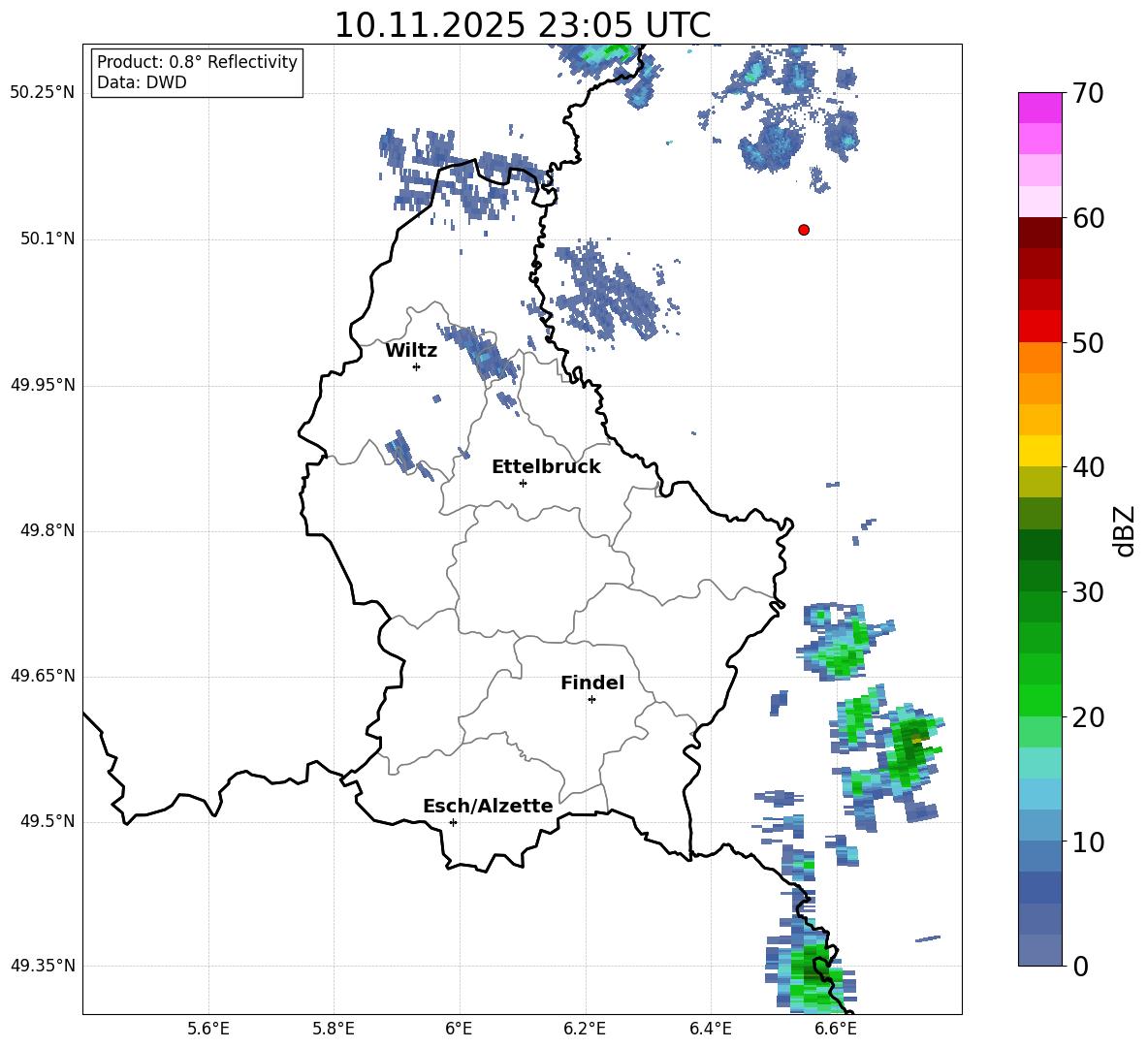
Task: Click the Esch/Alzette station cross marker
Action: (453, 822)
